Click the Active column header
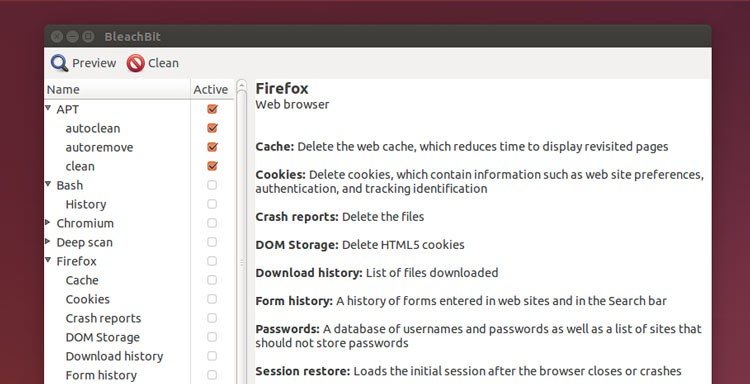Image resolution: width=750 pixels, height=384 pixels. pyautogui.click(x=212, y=89)
